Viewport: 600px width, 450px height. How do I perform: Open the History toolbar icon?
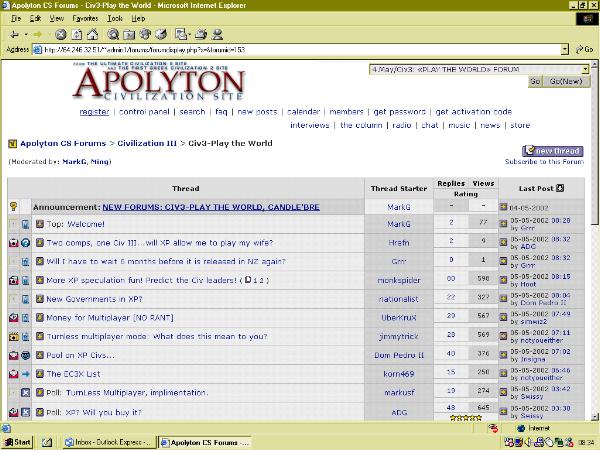coord(161,35)
